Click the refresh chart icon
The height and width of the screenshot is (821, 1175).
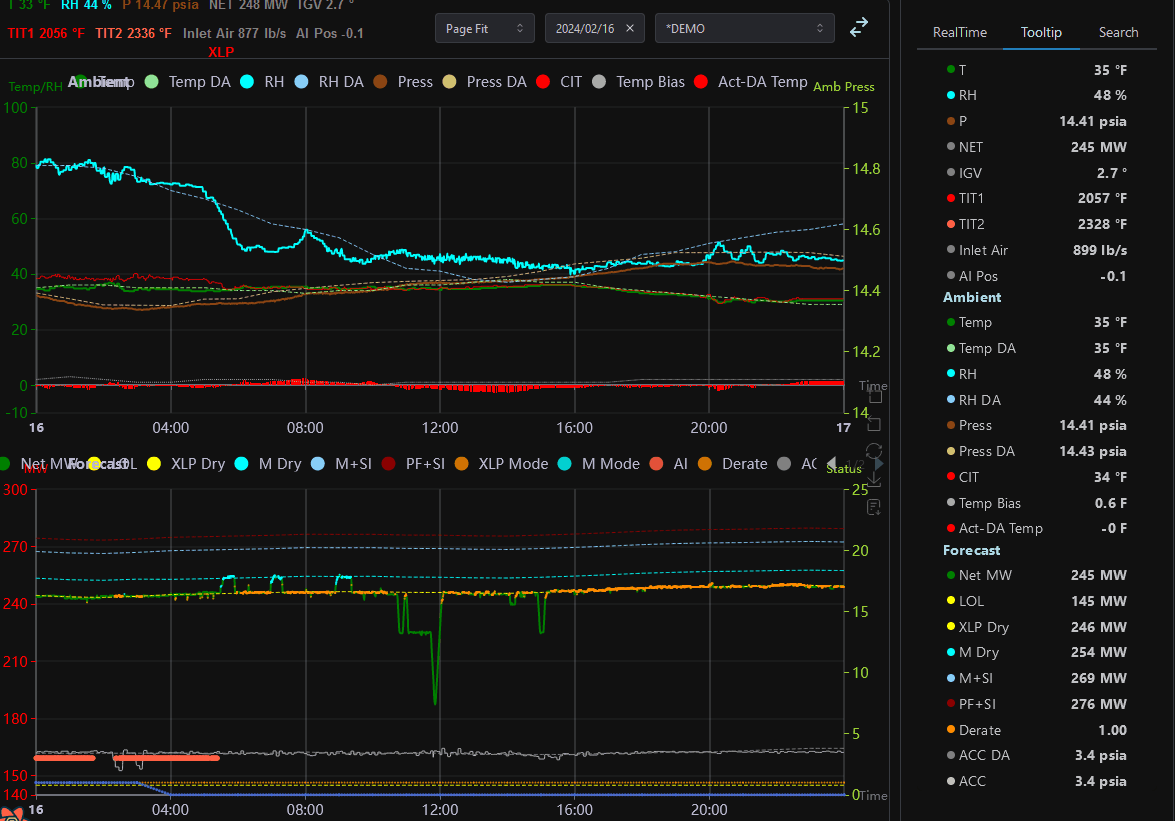tap(874, 451)
